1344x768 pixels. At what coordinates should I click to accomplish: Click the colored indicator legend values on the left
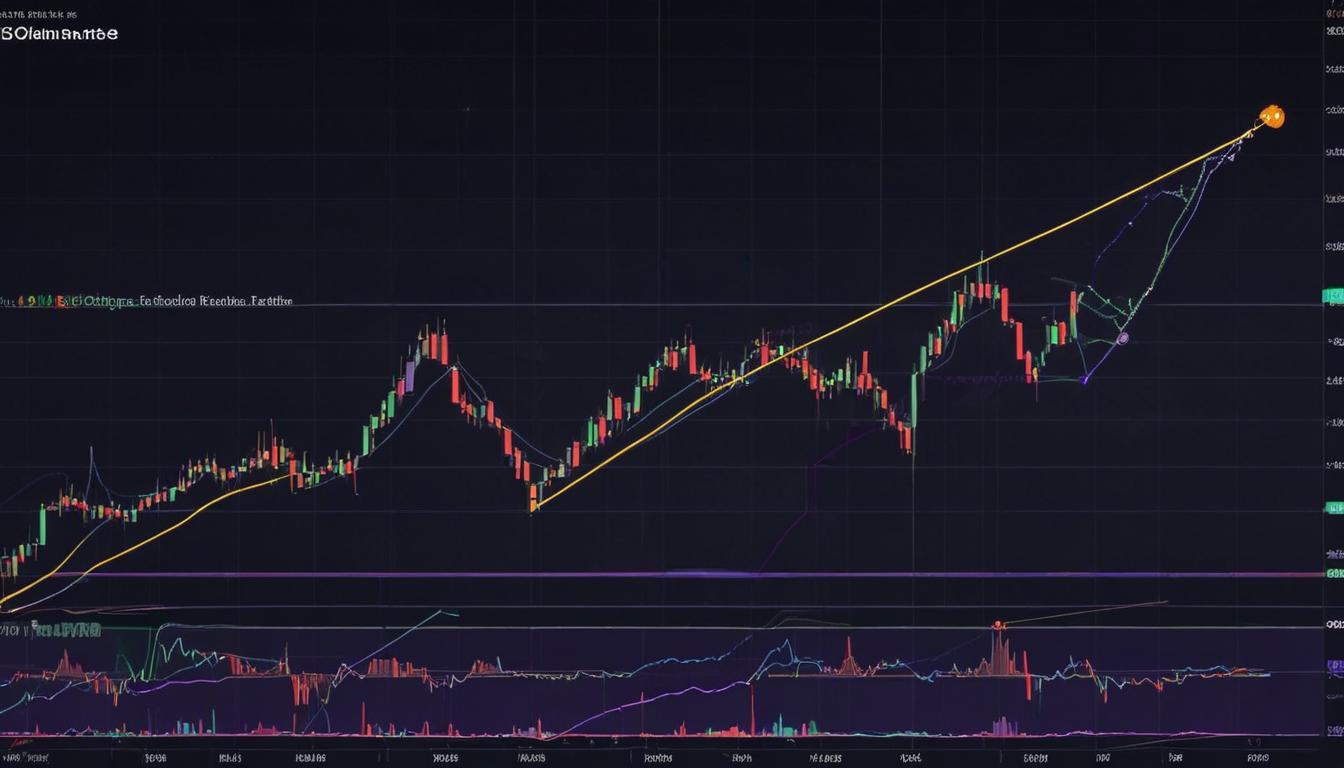(x=40, y=300)
